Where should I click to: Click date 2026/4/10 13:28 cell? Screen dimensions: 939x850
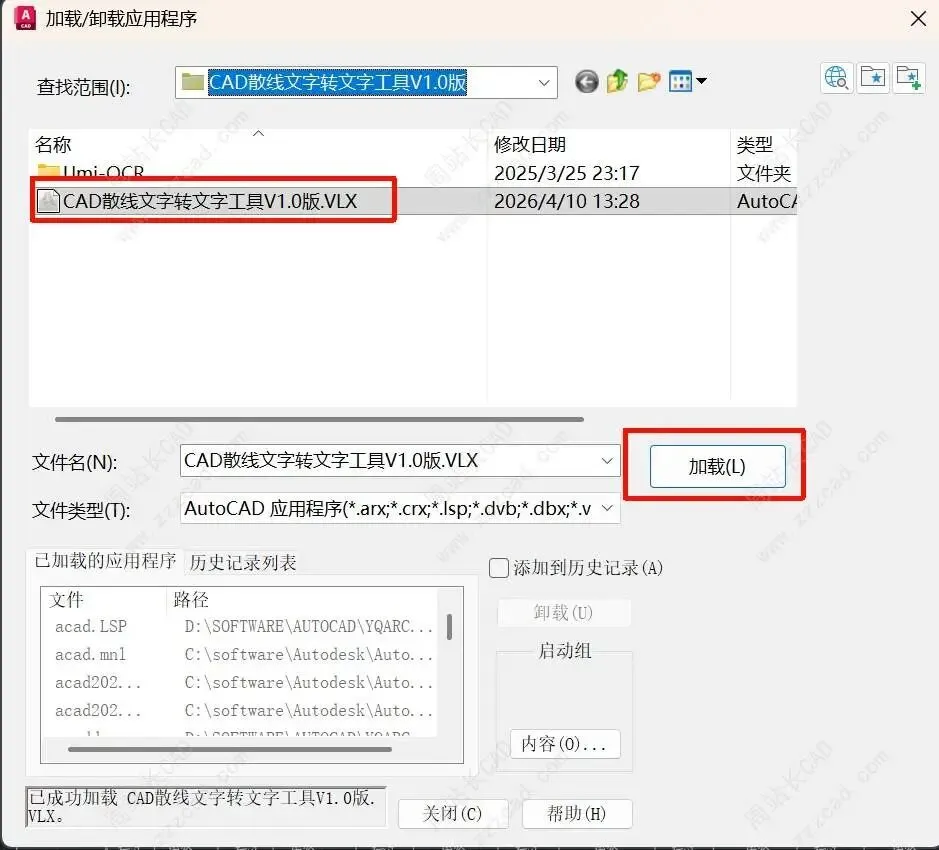567,201
